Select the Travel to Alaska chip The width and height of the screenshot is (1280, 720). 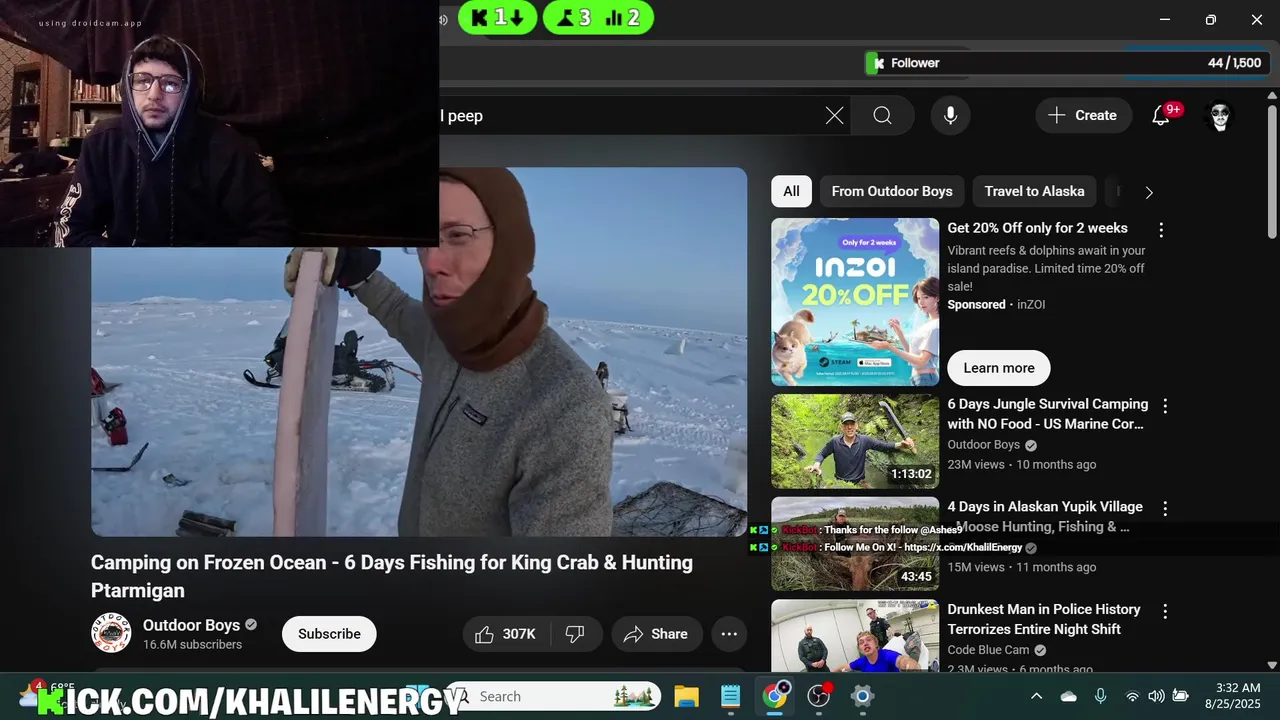(x=1034, y=191)
